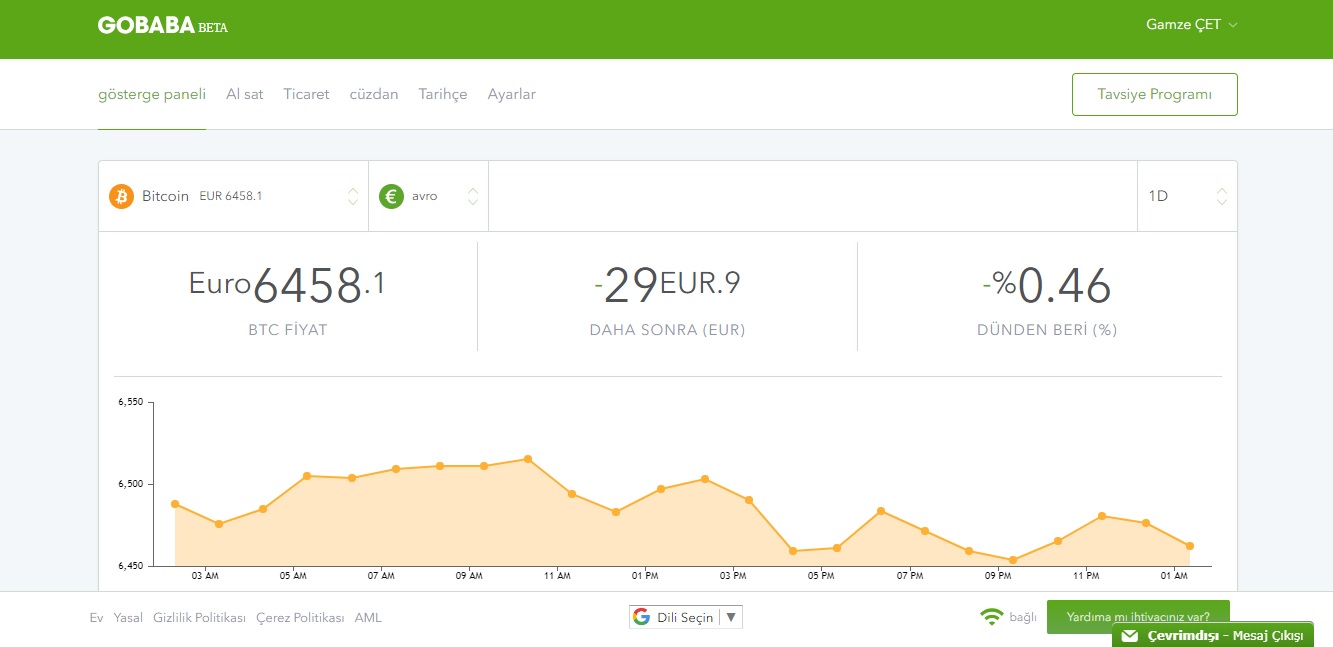This screenshot has height=647, width=1333.
Task: Open the cüzdan tab
Action: [x=374, y=94]
